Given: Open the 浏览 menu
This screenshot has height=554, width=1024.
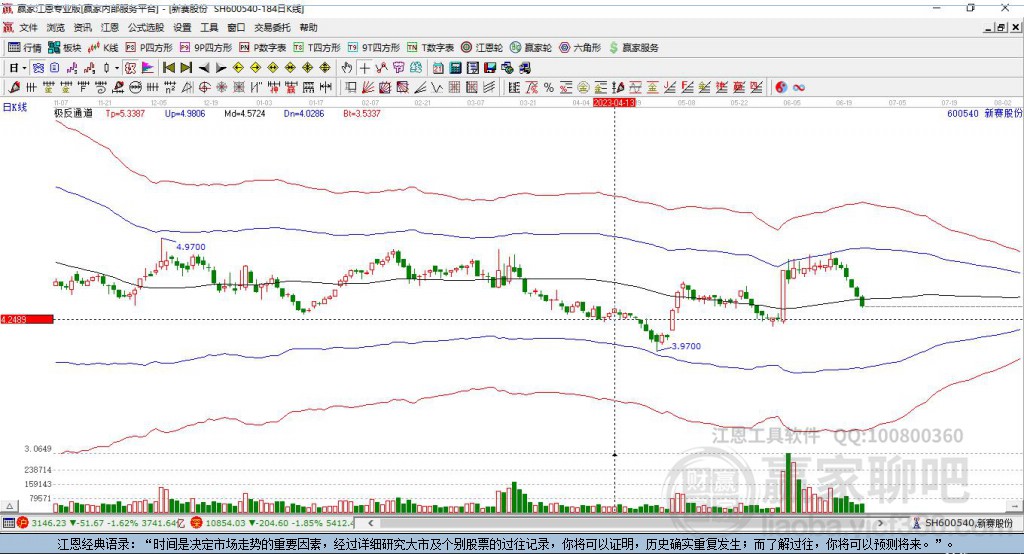Looking at the screenshot, I should point(56,27).
